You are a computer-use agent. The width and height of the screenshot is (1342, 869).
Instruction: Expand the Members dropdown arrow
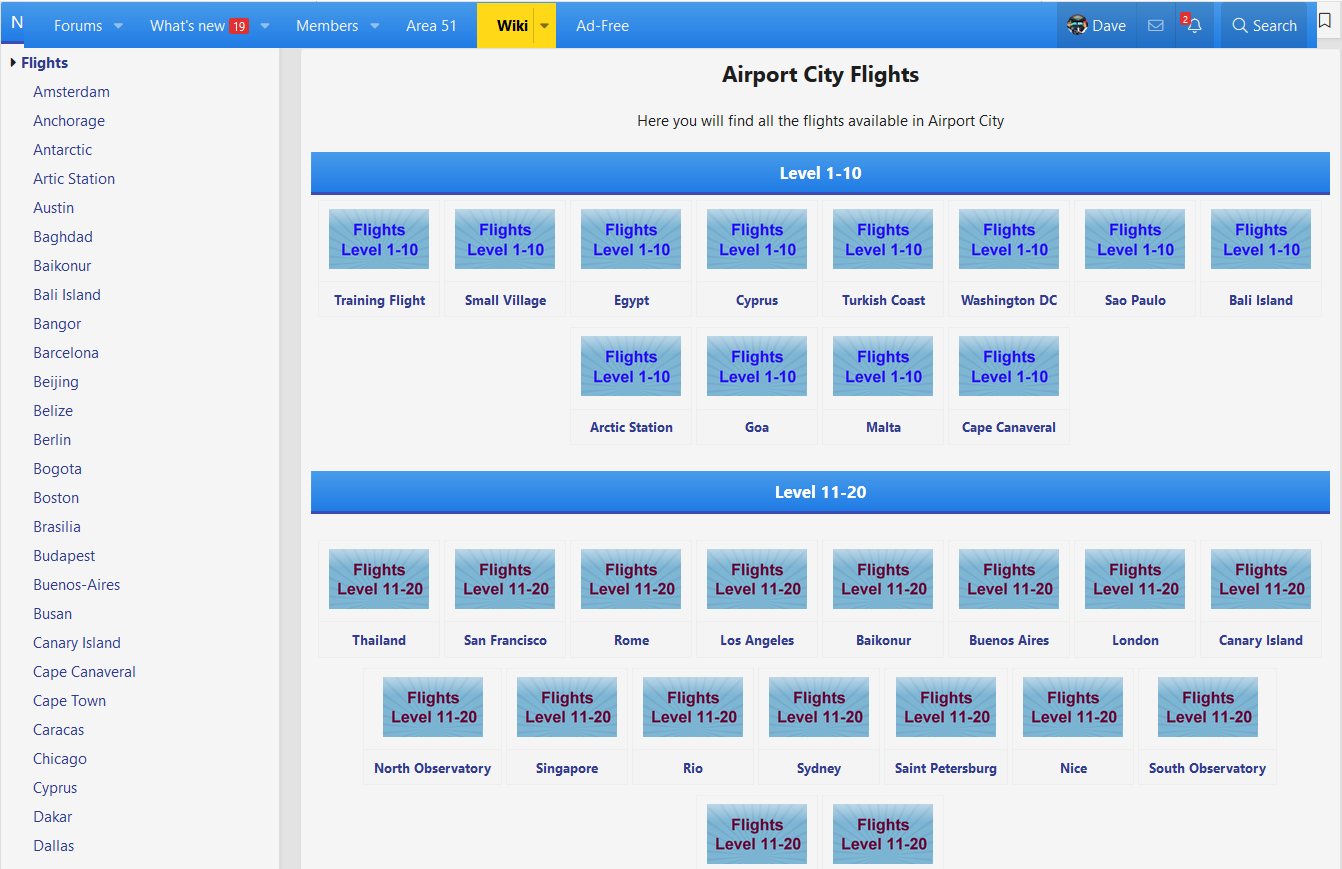pyautogui.click(x=375, y=27)
